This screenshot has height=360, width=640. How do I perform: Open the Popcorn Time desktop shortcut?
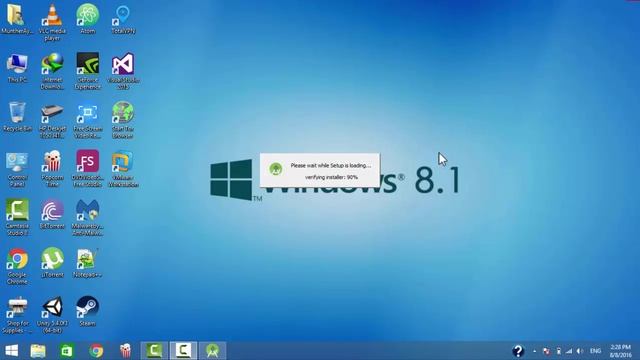click(52, 169)
